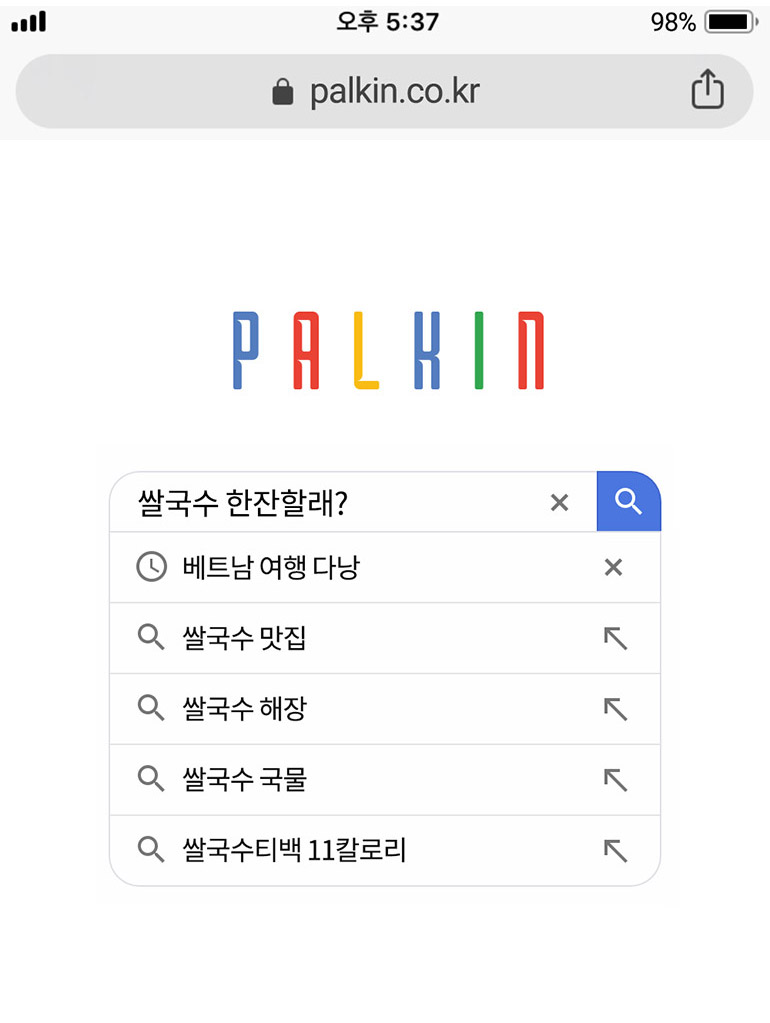The height and width of the screenshot is (1023, 770).
Task: Fill search with 쌀국수 국물 arrow
Action: 615,780
